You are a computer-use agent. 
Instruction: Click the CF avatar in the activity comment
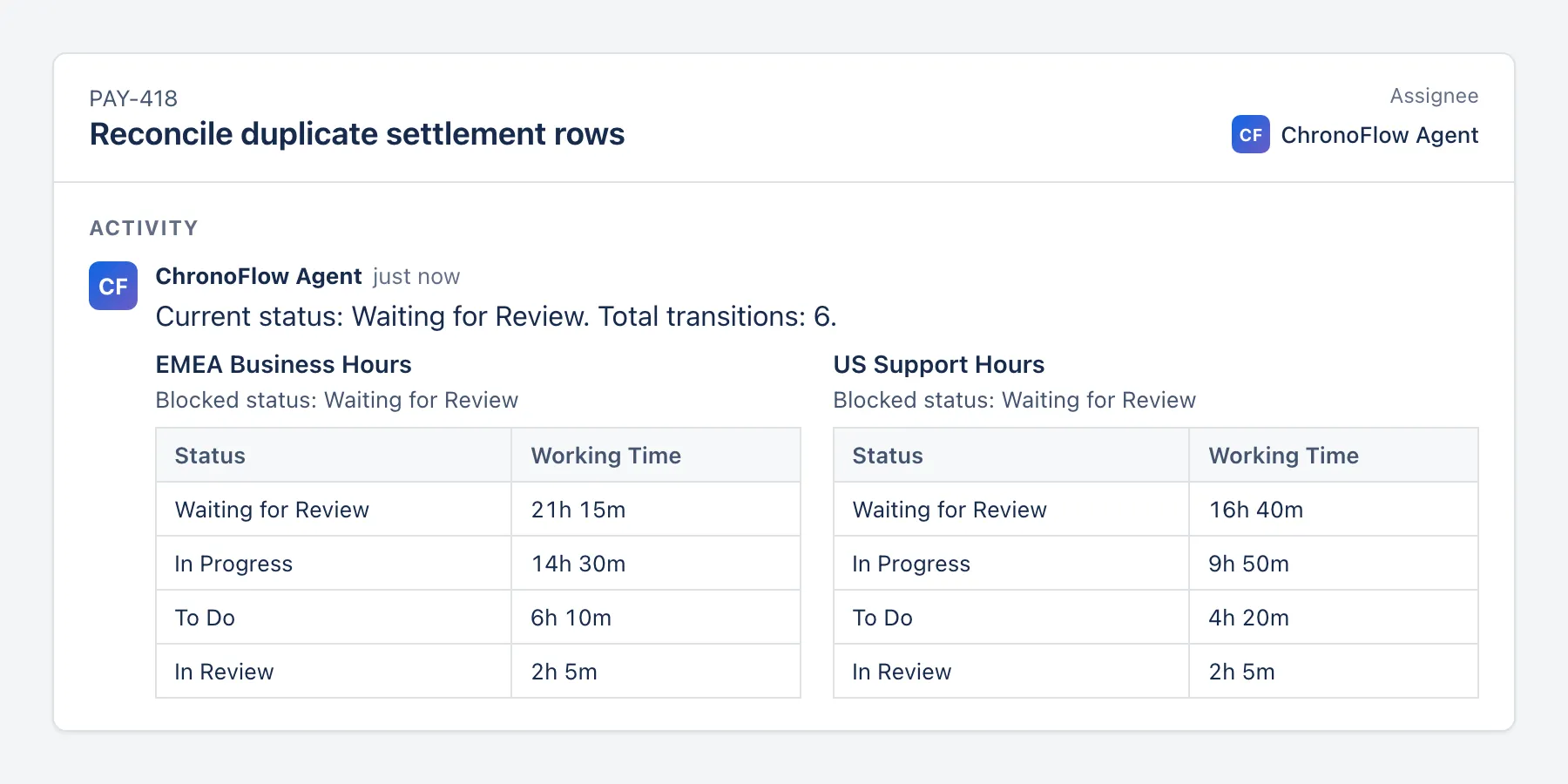pos(113,286)
